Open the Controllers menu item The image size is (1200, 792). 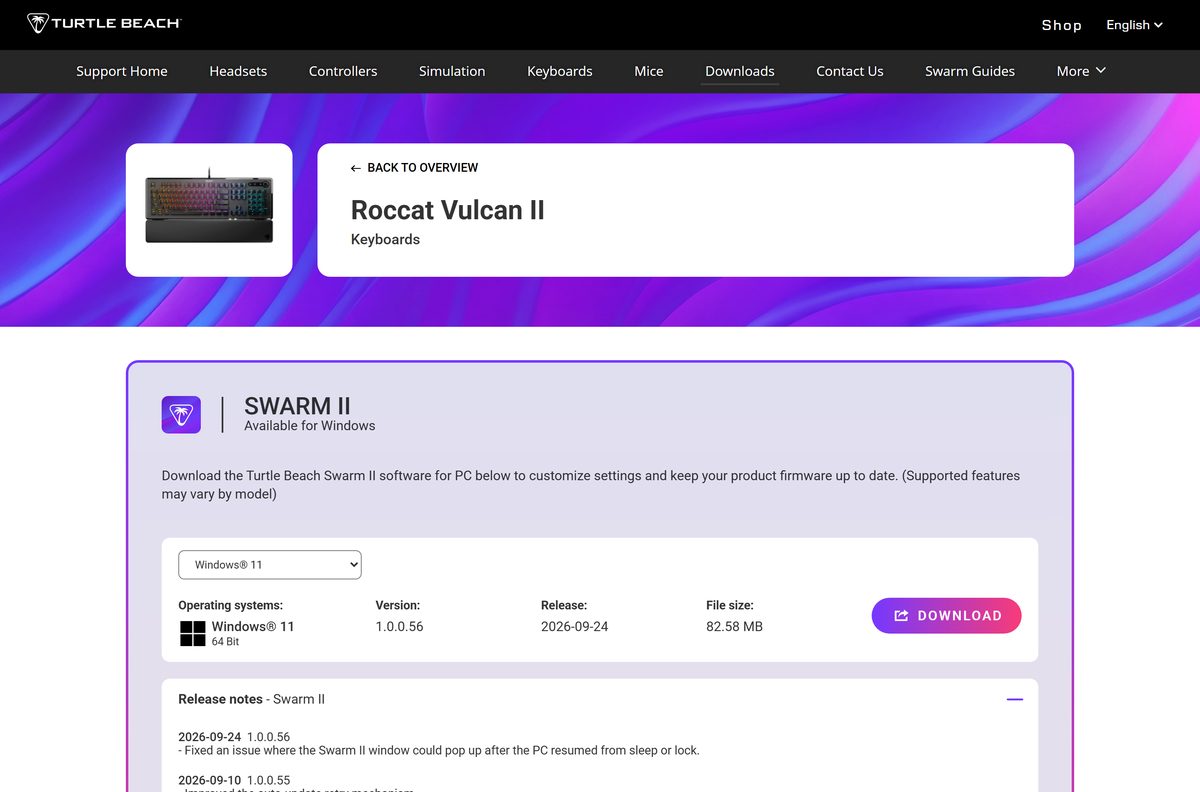(x=343, y=71)
